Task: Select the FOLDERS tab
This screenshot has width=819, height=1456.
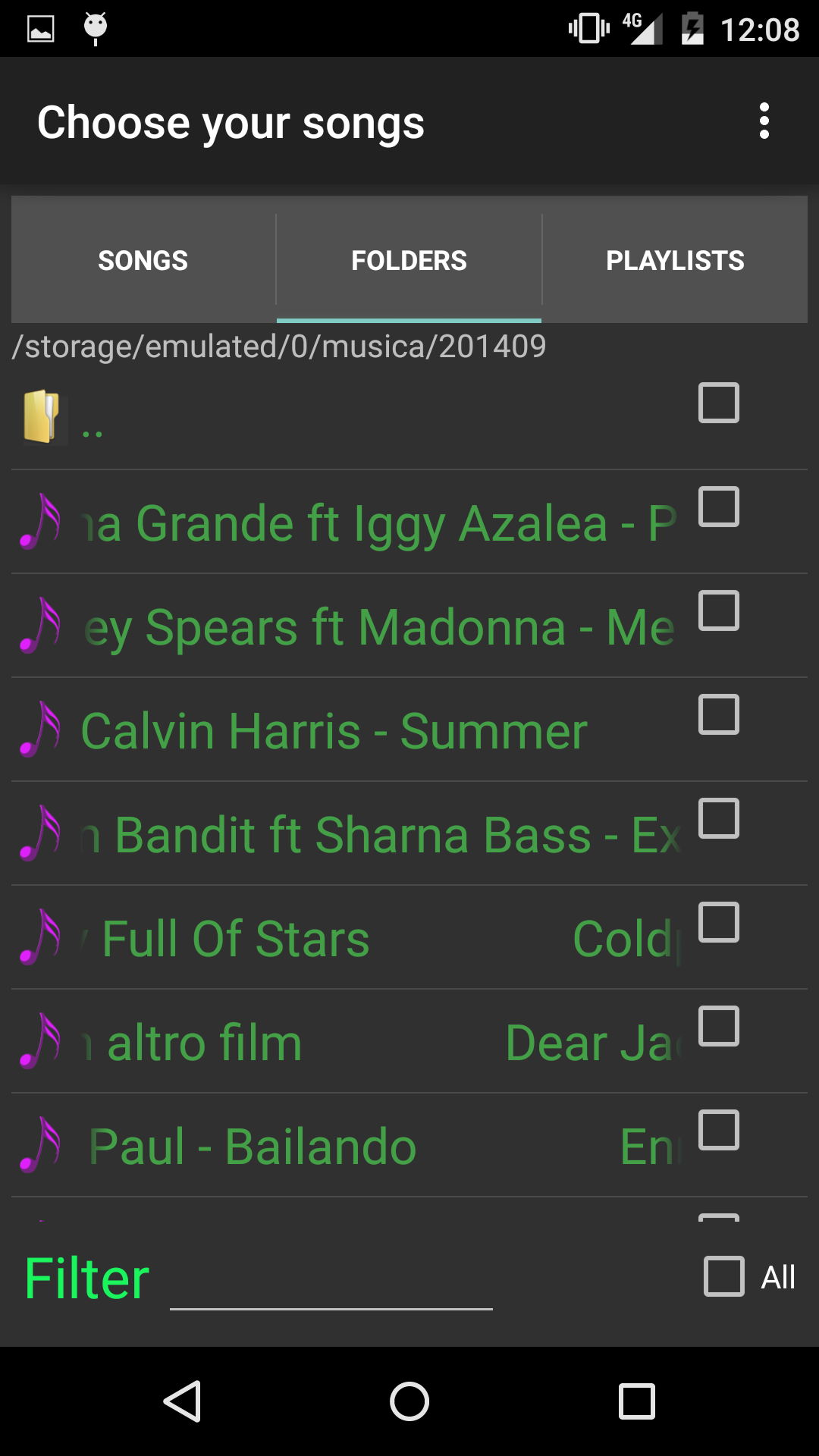Action: point(409,260)
